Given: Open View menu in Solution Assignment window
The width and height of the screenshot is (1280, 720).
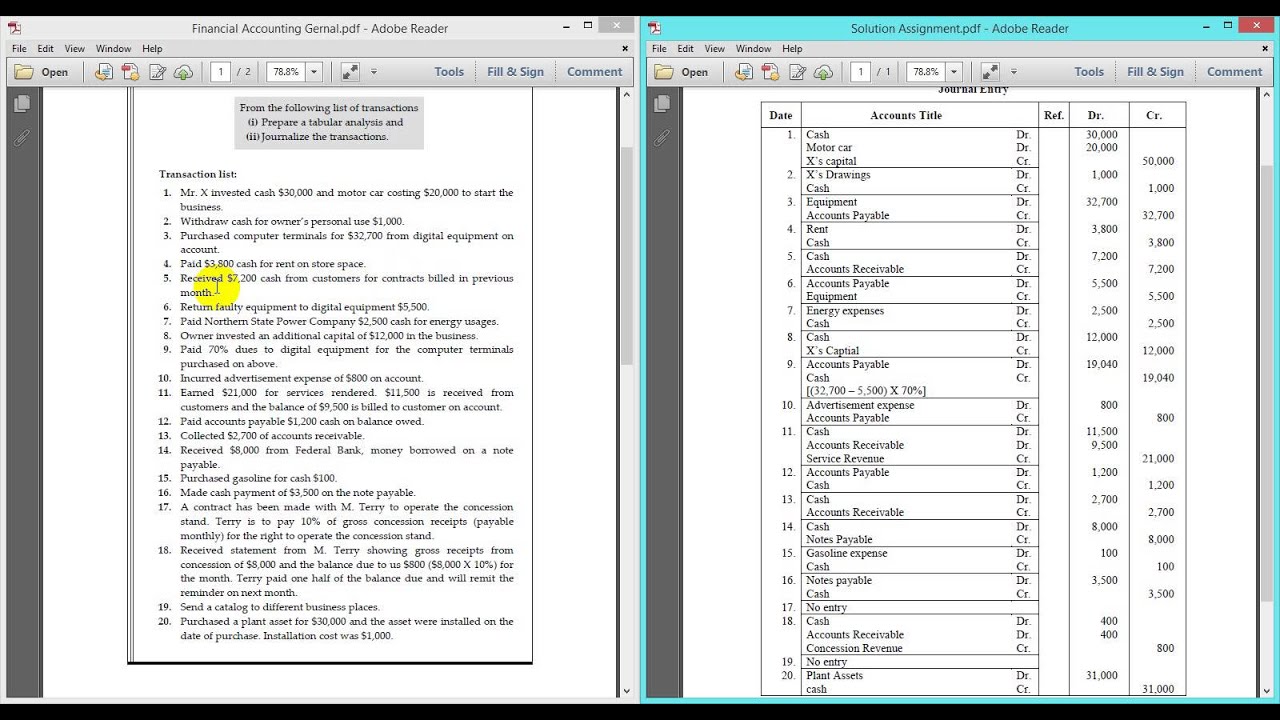Looking at the screenshot, I should click(x=715, y=48).
